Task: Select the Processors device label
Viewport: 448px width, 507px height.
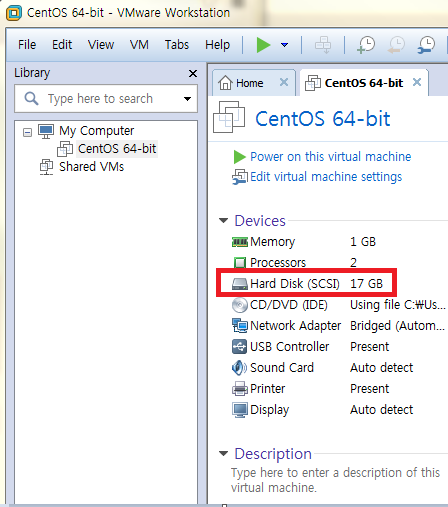Action: [x=278, y=263]
